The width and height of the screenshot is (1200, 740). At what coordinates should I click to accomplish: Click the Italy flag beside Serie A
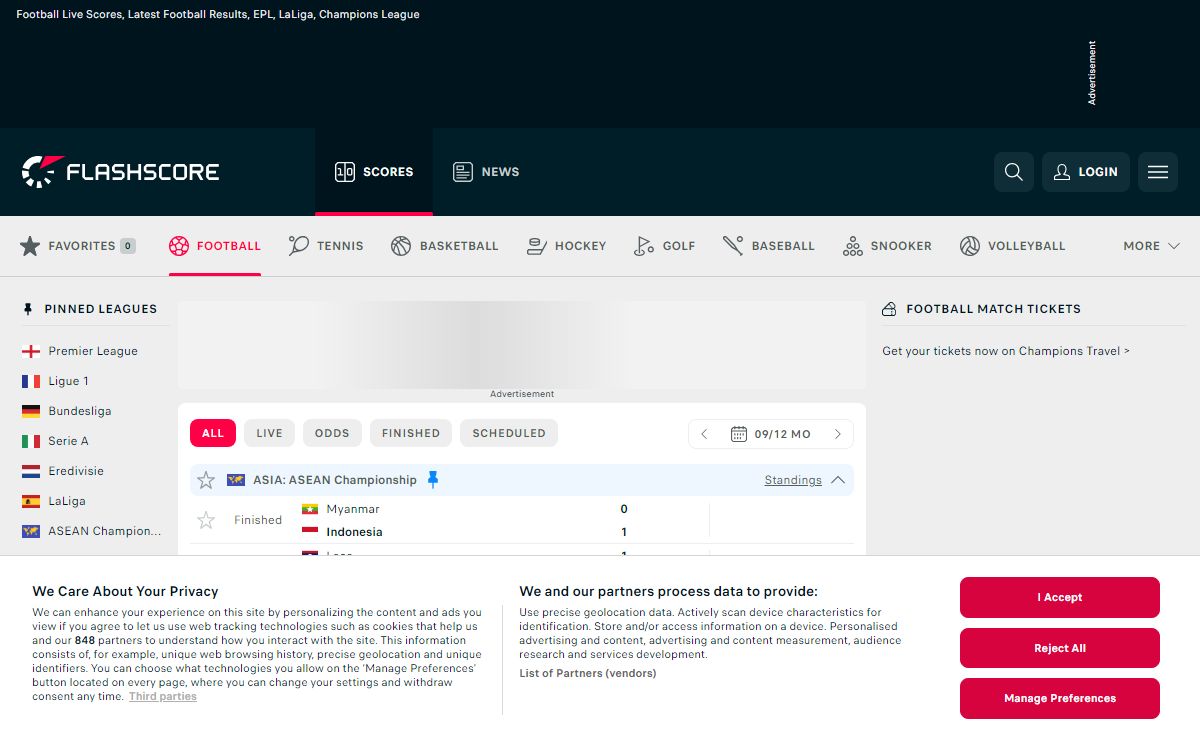[31, 441]
